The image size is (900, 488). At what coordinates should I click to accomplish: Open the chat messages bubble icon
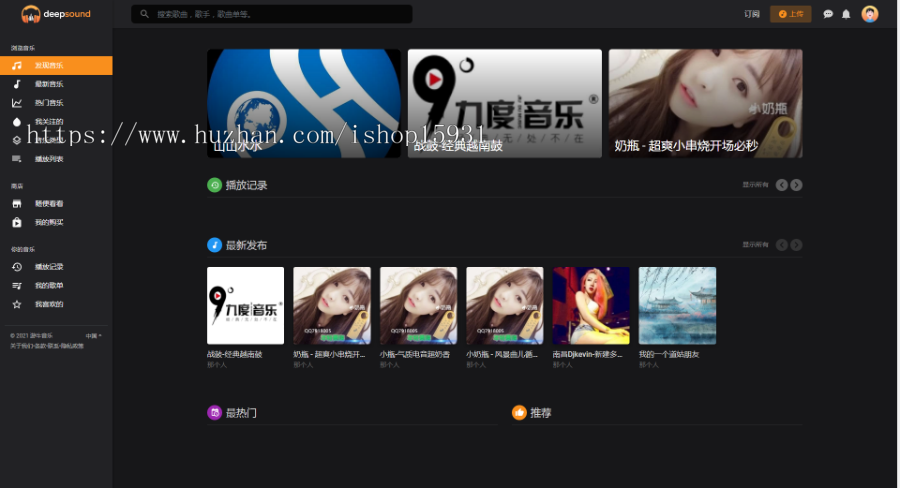828,14
